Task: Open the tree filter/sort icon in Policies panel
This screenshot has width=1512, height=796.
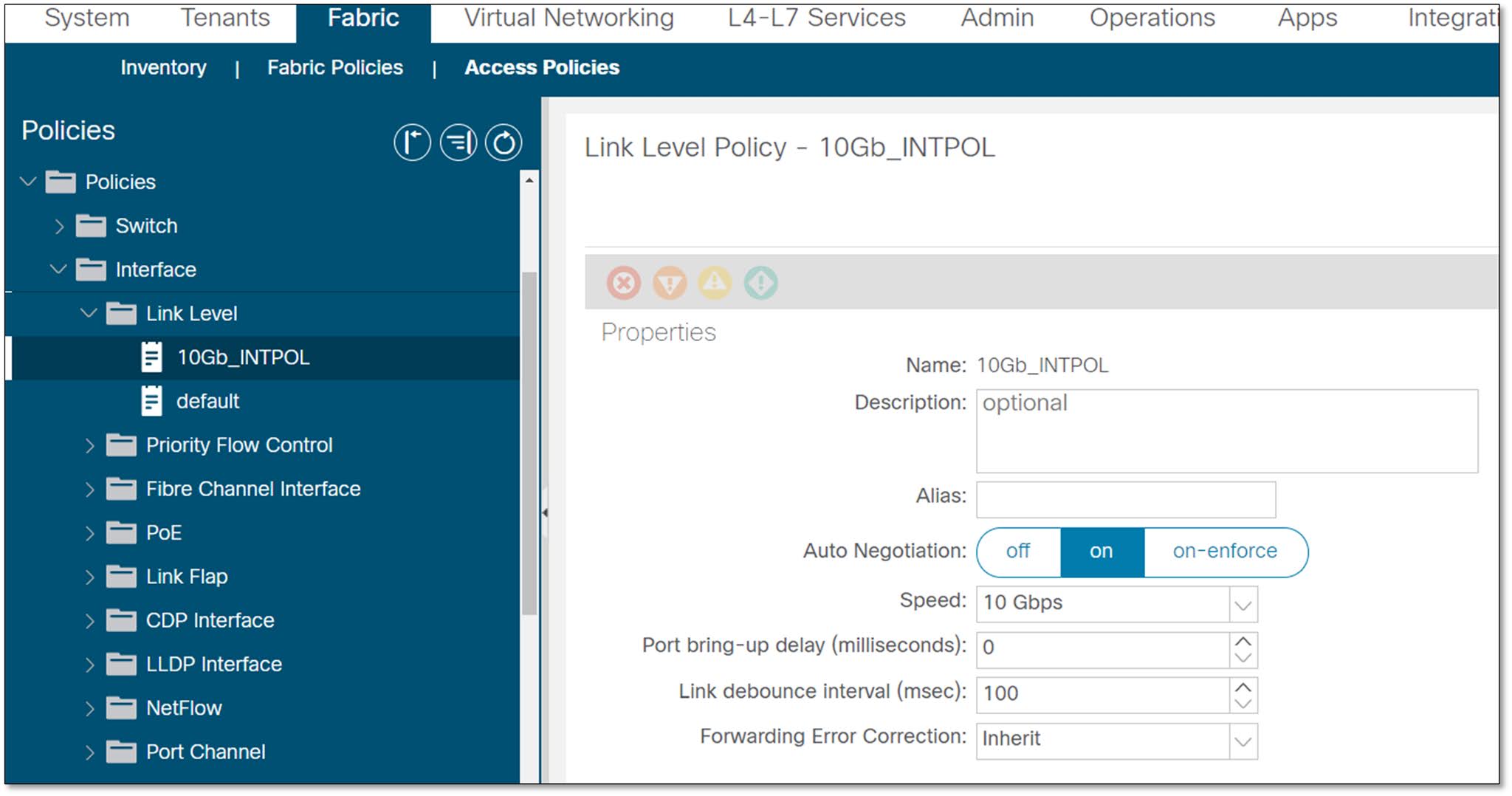Action: pos(458,142)
